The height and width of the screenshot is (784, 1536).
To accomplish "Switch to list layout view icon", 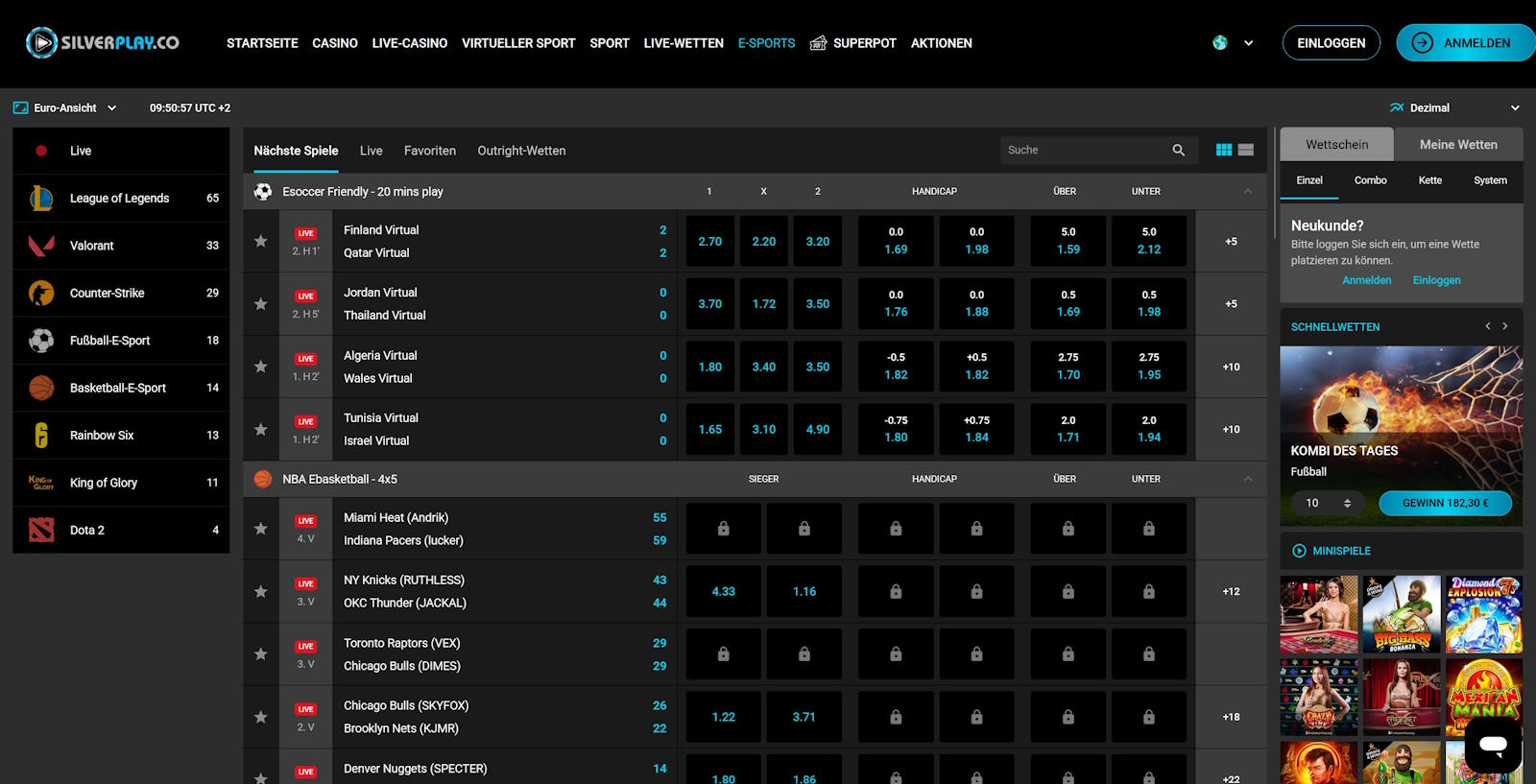I will pyautogui.click(x=1246, y=150).
